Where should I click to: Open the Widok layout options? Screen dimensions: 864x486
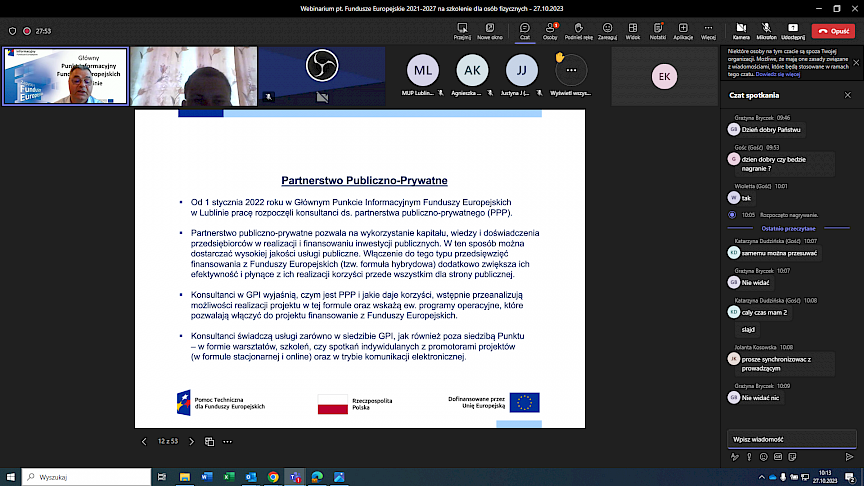[633, 31]
